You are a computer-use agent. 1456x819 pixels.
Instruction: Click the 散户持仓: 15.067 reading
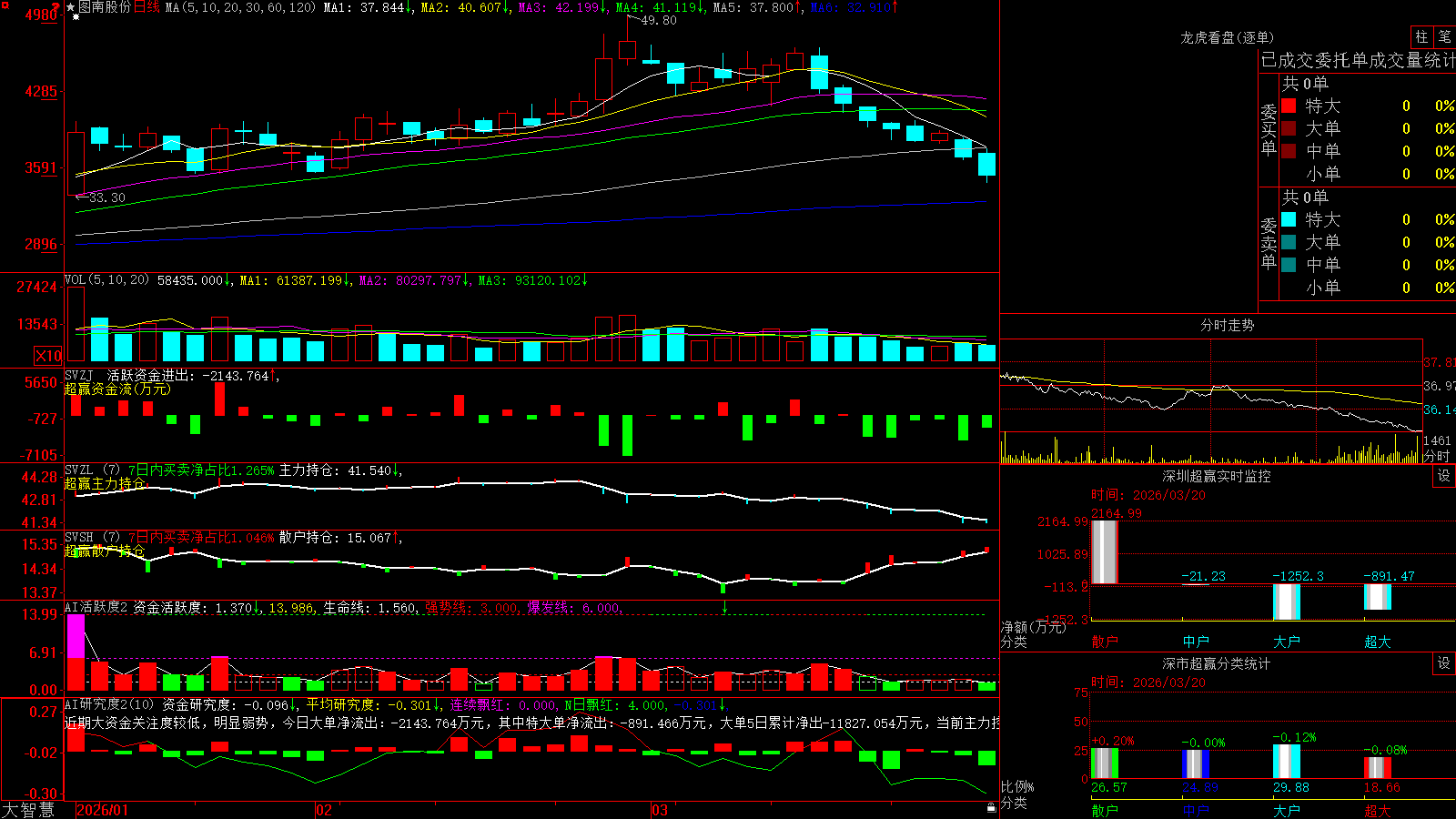336,538
